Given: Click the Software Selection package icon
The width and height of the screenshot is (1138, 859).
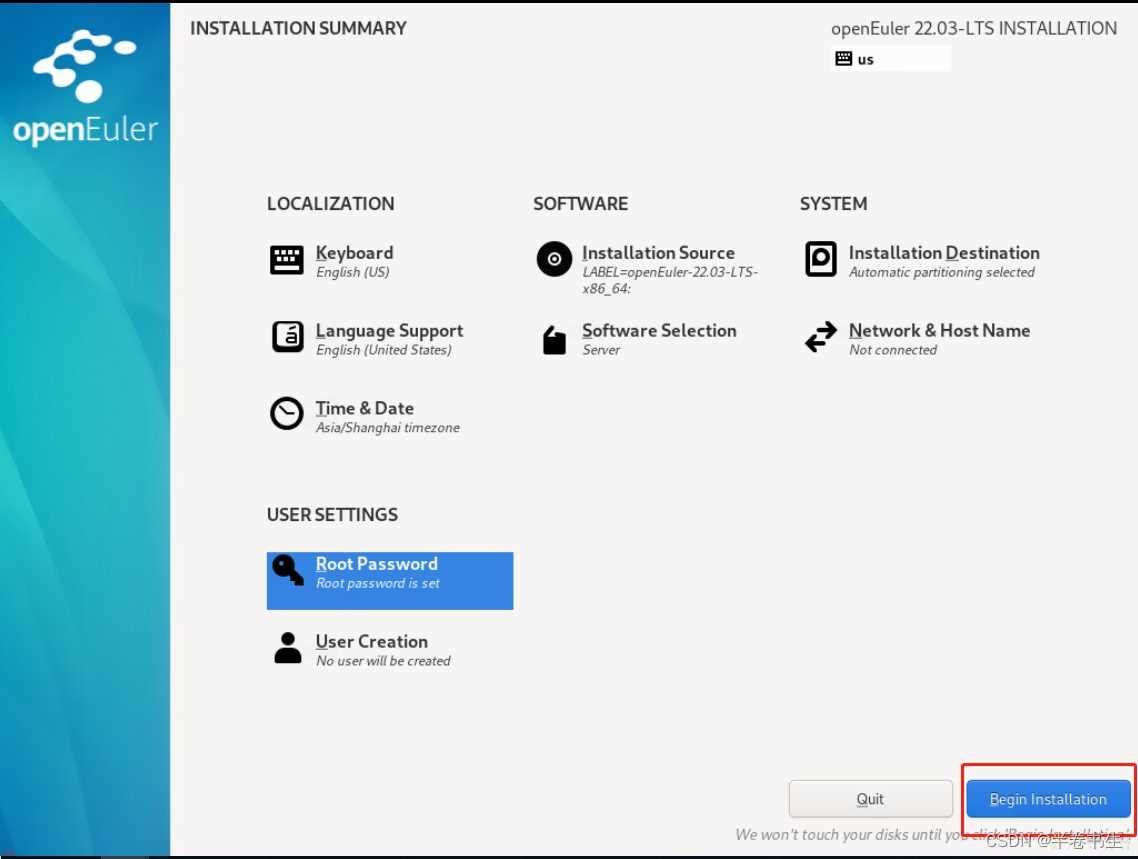Looking at the screenshot, I should click(x=554, y=339).
